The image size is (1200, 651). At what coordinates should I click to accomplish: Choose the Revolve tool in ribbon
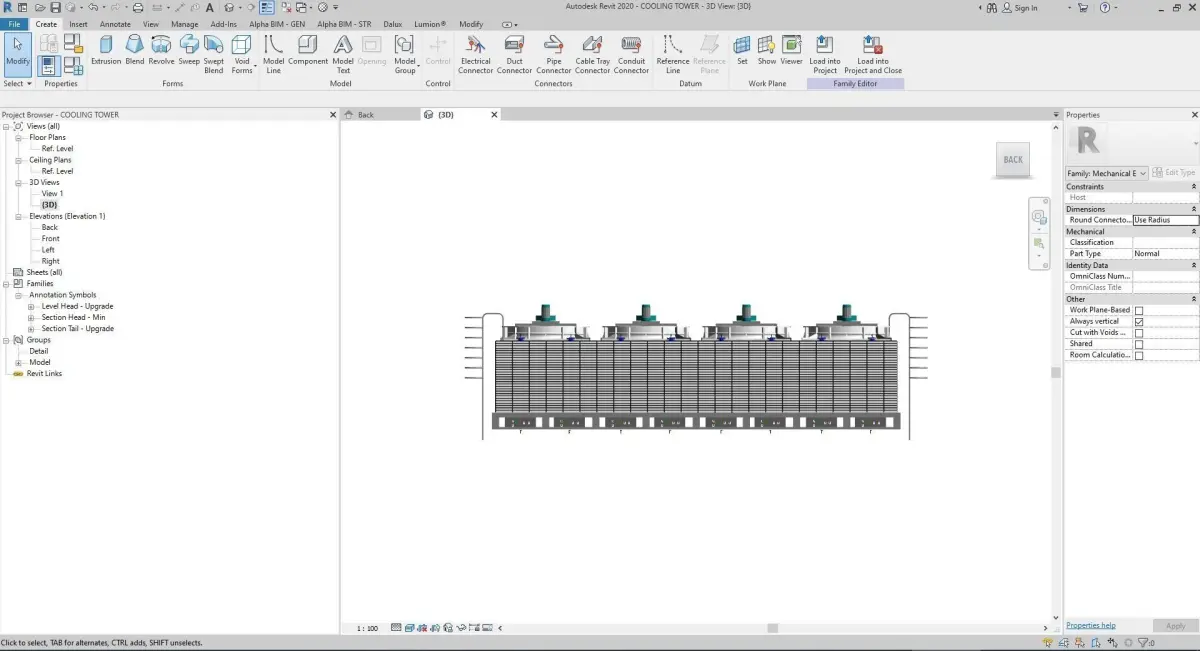click(x=161, y=52)
